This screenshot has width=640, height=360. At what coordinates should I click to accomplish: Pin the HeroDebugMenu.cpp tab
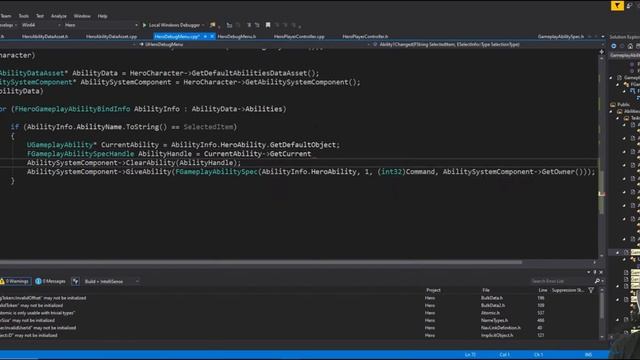(x=205, y=36)
